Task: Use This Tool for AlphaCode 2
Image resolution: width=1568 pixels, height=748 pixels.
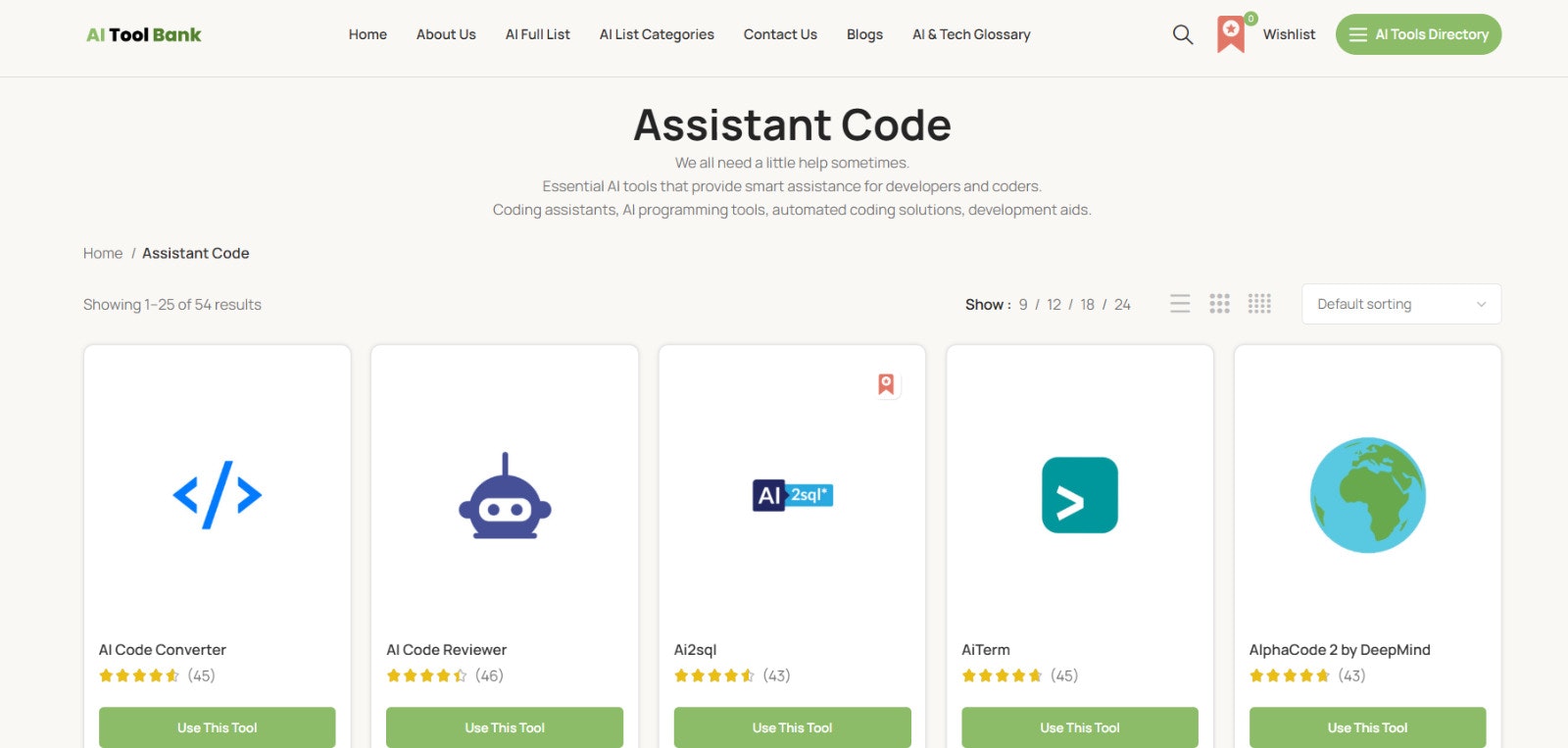Action: click(1368, 727)
